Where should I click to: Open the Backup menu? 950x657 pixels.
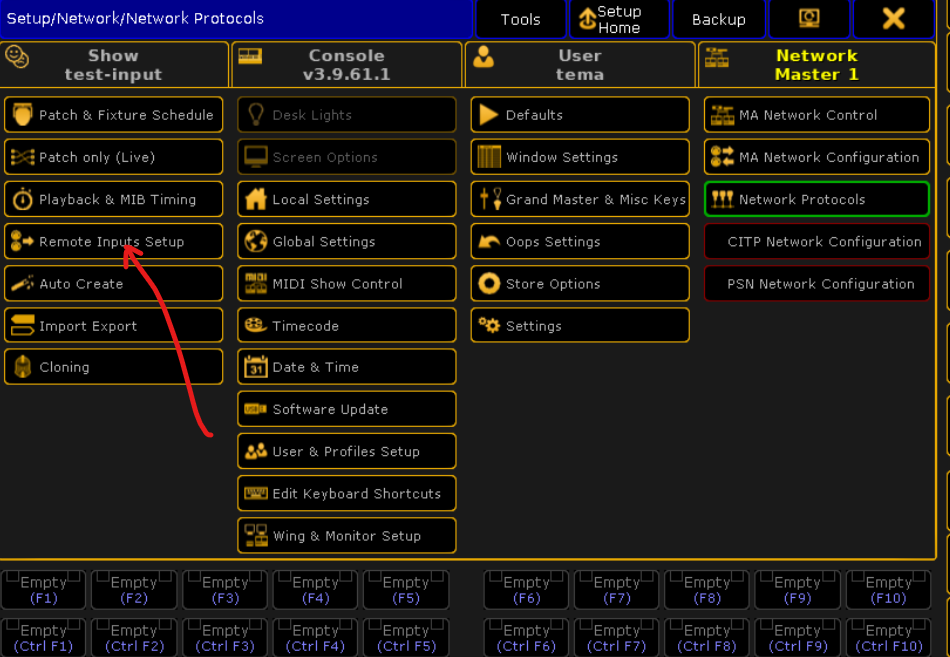[x=719, y=19]
